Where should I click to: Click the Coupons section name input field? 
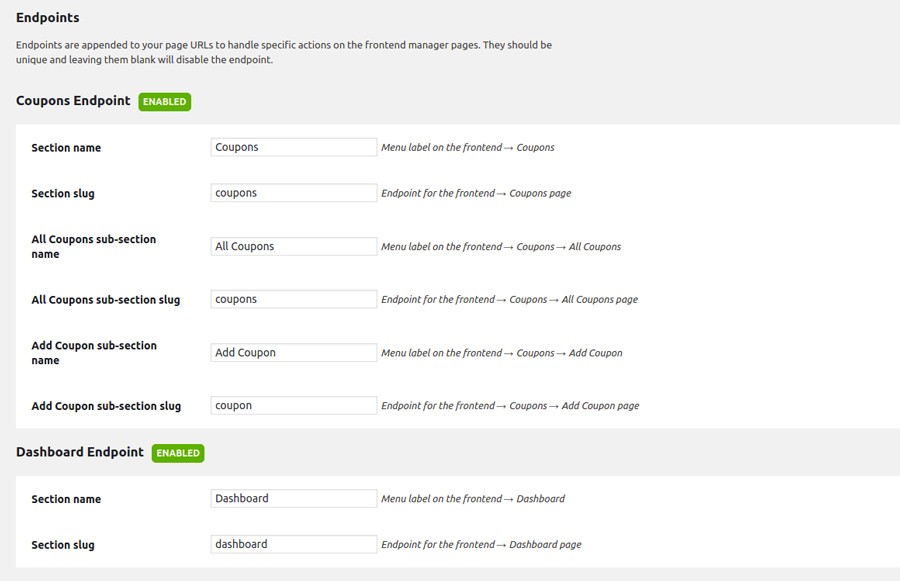[293, 147]
